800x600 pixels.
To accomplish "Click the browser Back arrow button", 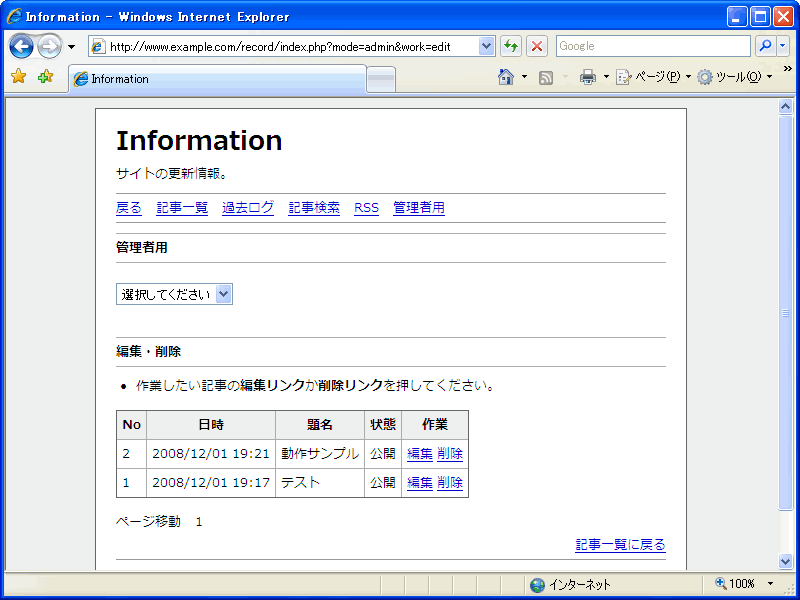I will coord(22,46).
